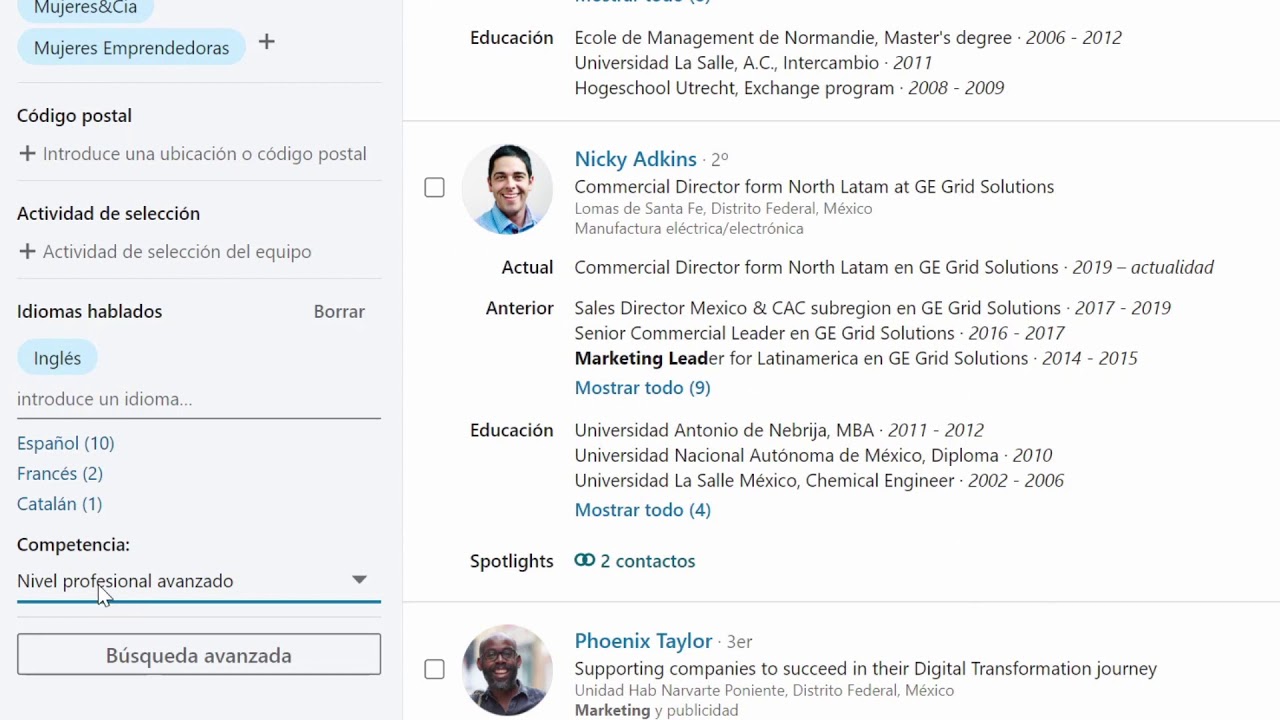The image size is (1280, 720).
Task: Click plus icon for Actividad de selección
Action: [27, 251]
